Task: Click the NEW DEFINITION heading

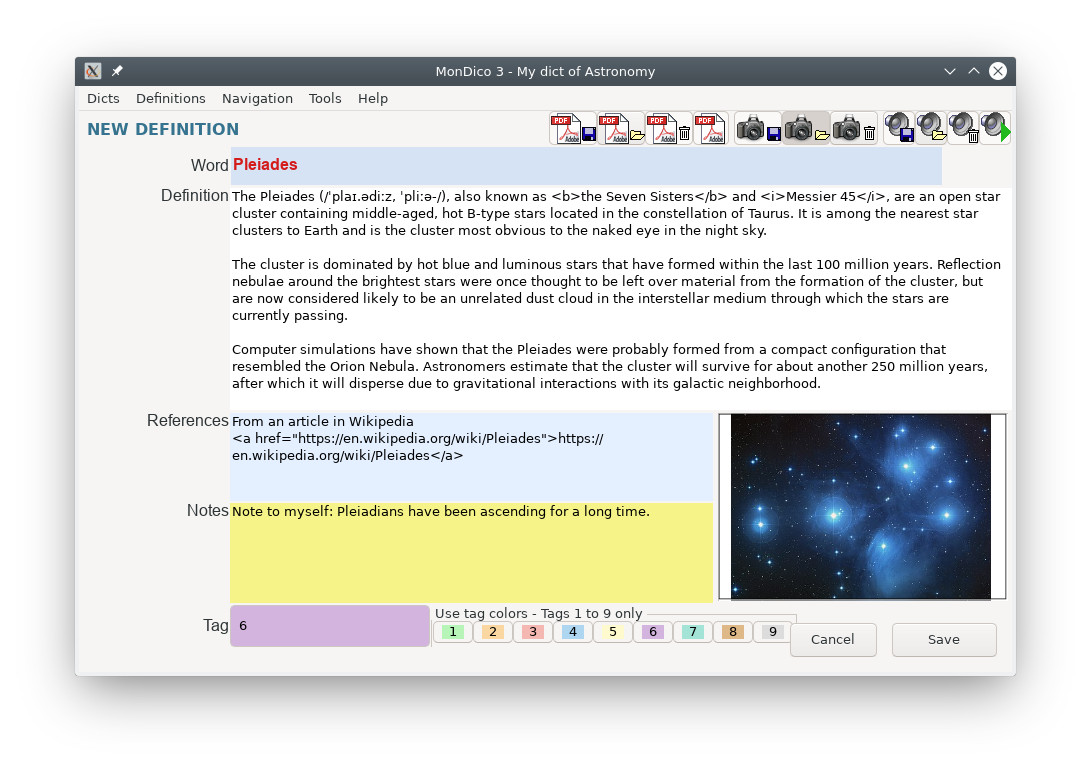Action: tap(163, 129)
